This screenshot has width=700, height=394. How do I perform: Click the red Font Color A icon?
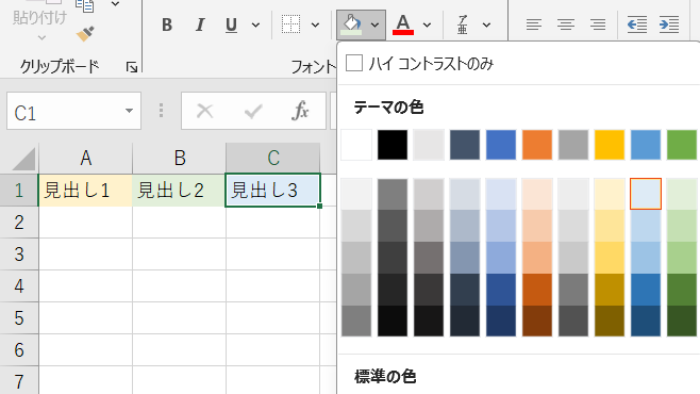(403, 25)
